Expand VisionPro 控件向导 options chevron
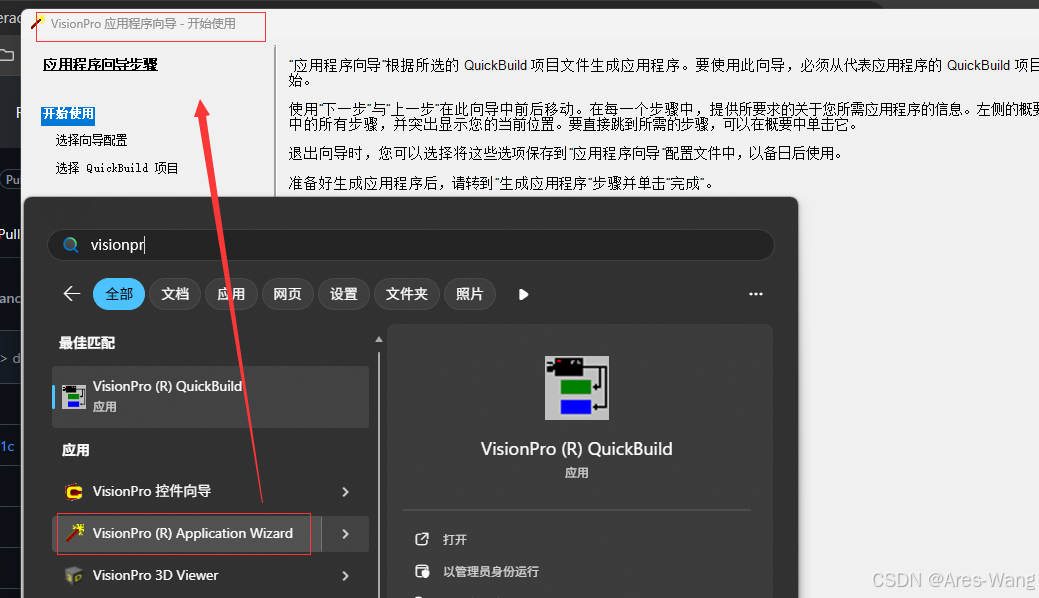The width and height of the screenshot is (1039, 598). pyautogui.click(x=345, y=491)
